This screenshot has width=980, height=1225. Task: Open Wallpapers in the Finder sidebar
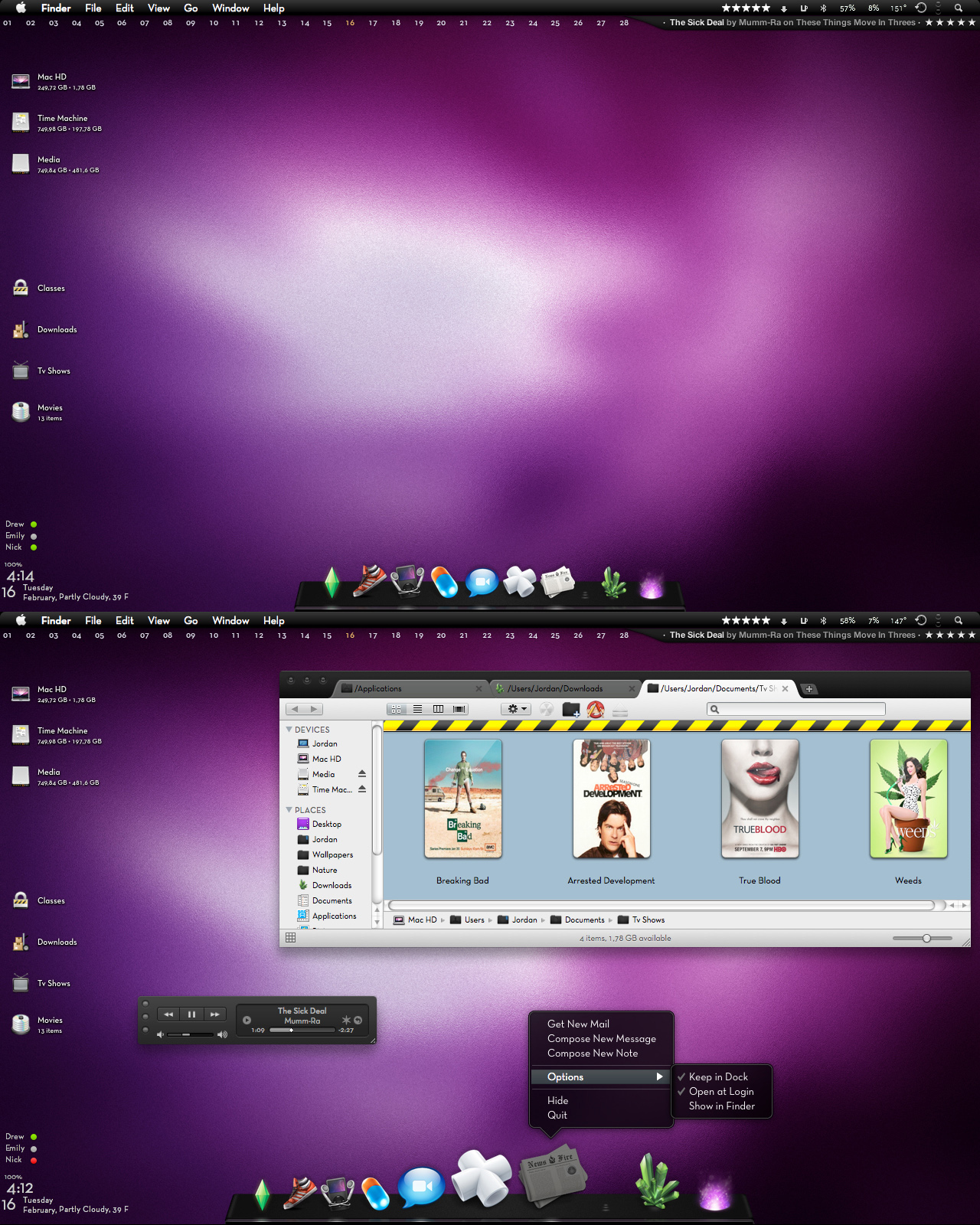(325, 854)
